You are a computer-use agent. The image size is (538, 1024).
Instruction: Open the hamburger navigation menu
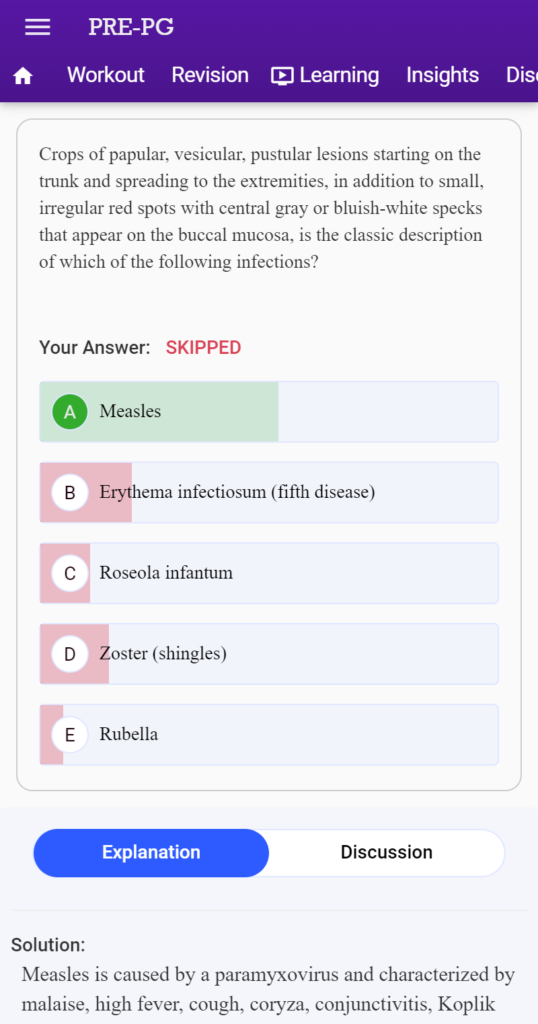(x=37, y=27)
